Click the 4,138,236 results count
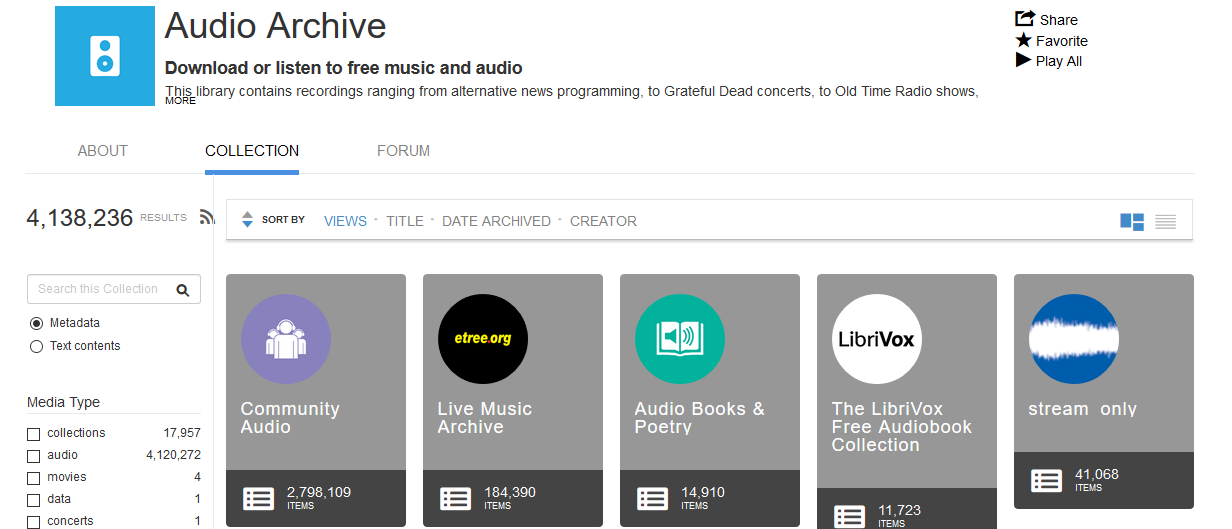The height and width of the screenshot is (529, 1232). (x=80, y=218)
